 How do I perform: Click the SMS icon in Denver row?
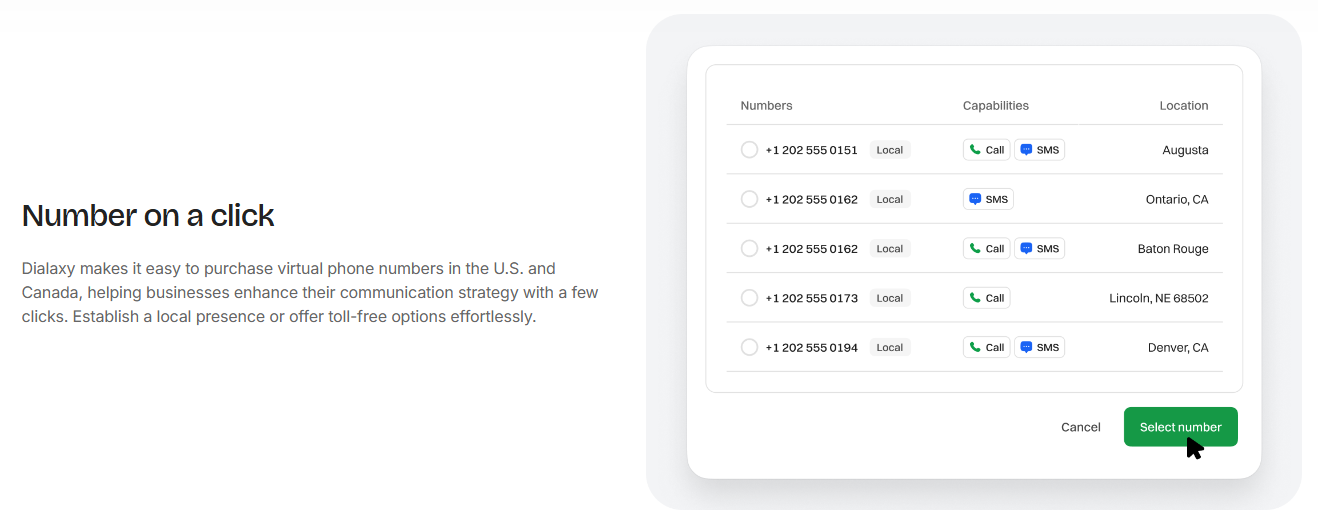pos(1026,347)
